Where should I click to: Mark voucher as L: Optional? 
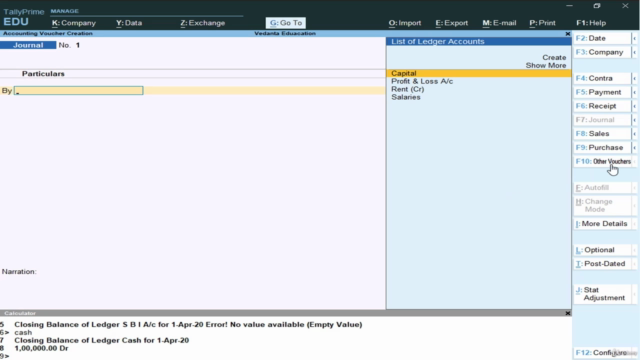click(602, 250)
